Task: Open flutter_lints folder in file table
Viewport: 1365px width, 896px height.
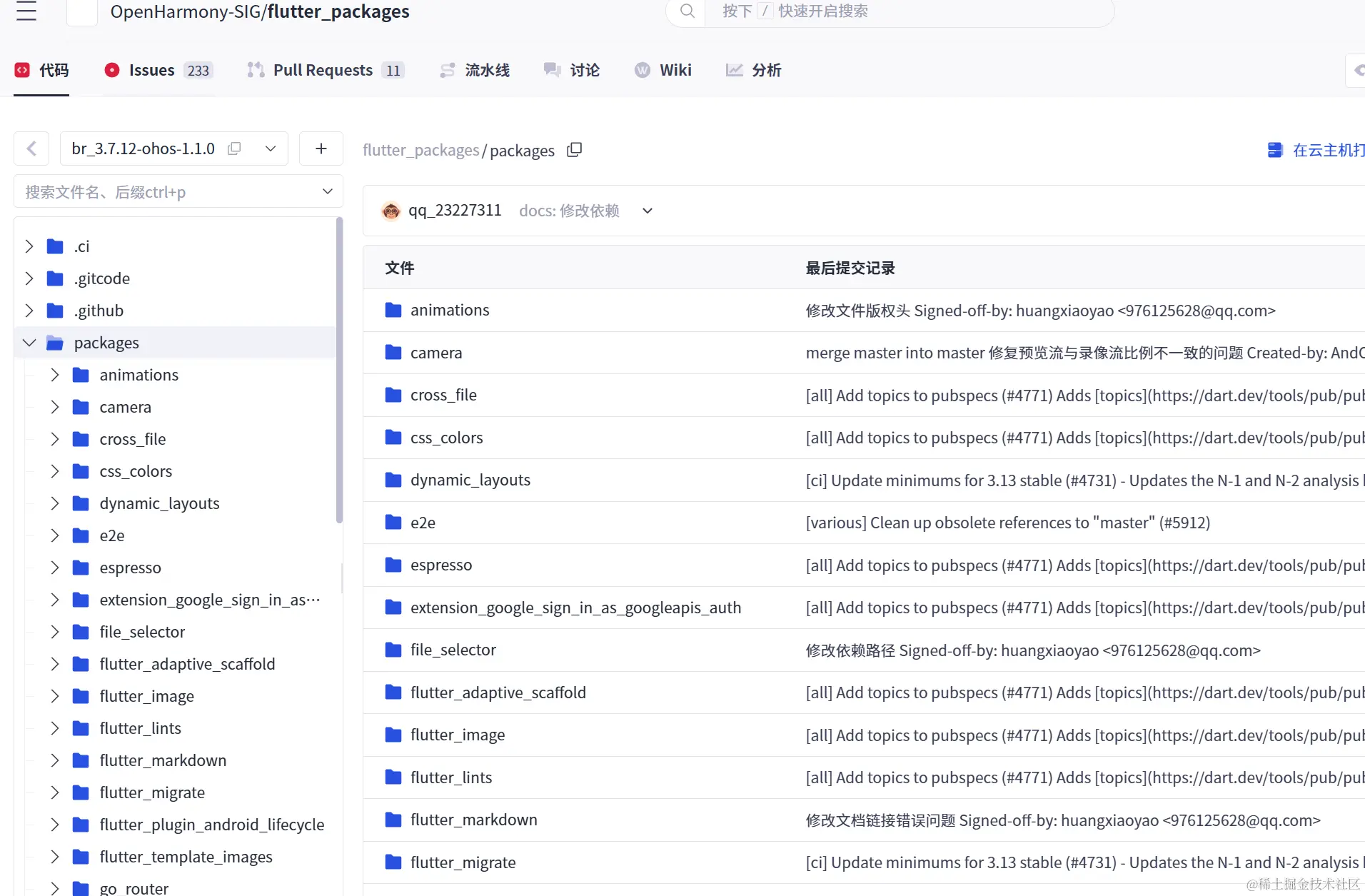Action: pyautogui.click(x=451, y=777)
